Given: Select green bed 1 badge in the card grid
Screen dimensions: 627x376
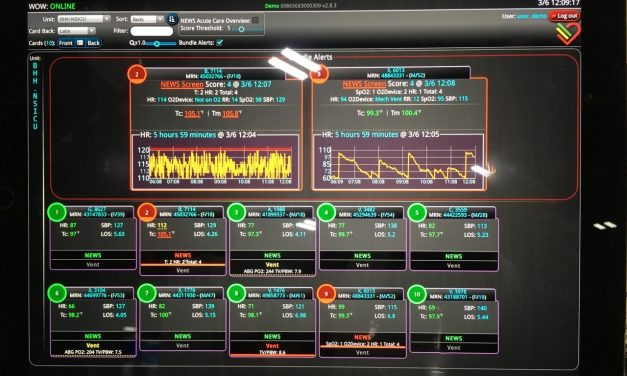Looking at the screenshot, I should click(x=57, y=212).
